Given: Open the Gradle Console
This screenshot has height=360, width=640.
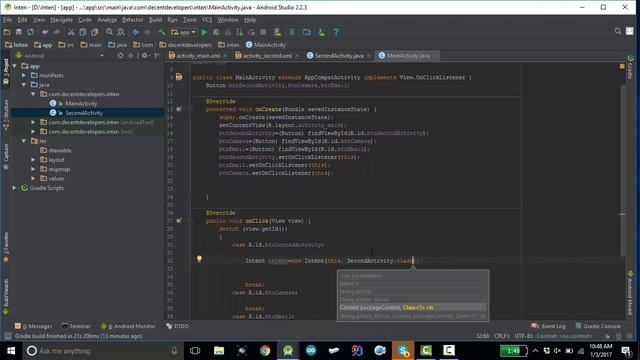Looking at the screenshot, I should click(598, 326).
